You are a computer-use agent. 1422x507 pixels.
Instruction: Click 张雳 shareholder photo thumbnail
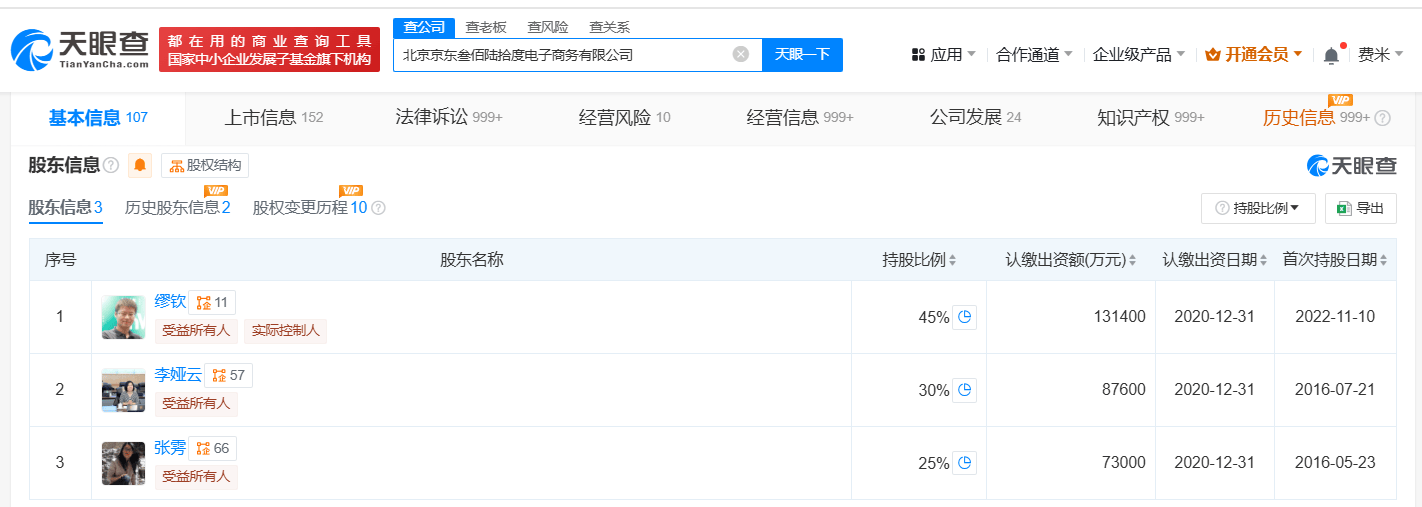click(x=123, y=463)
